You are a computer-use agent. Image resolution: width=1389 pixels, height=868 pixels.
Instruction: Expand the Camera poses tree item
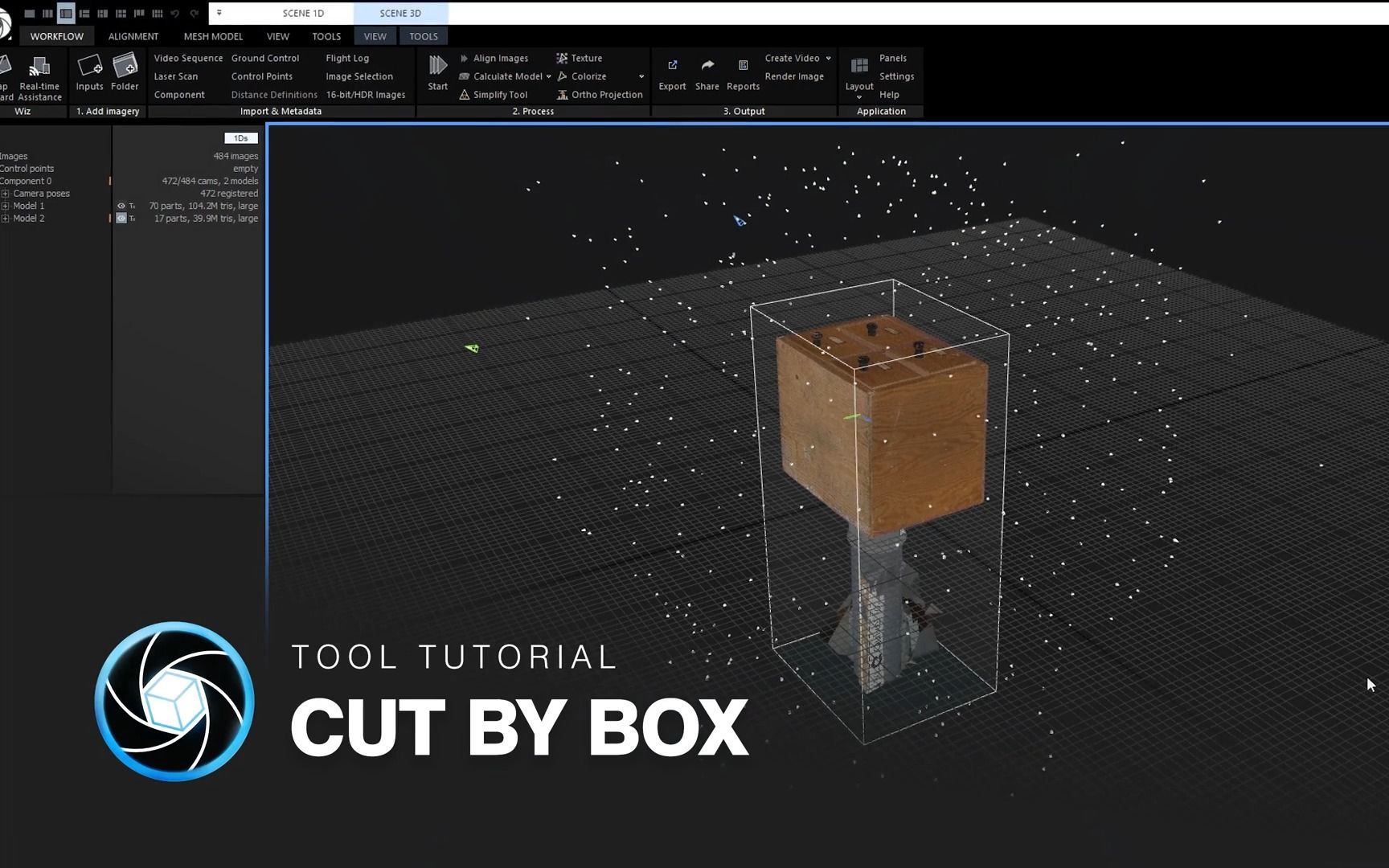6,193
